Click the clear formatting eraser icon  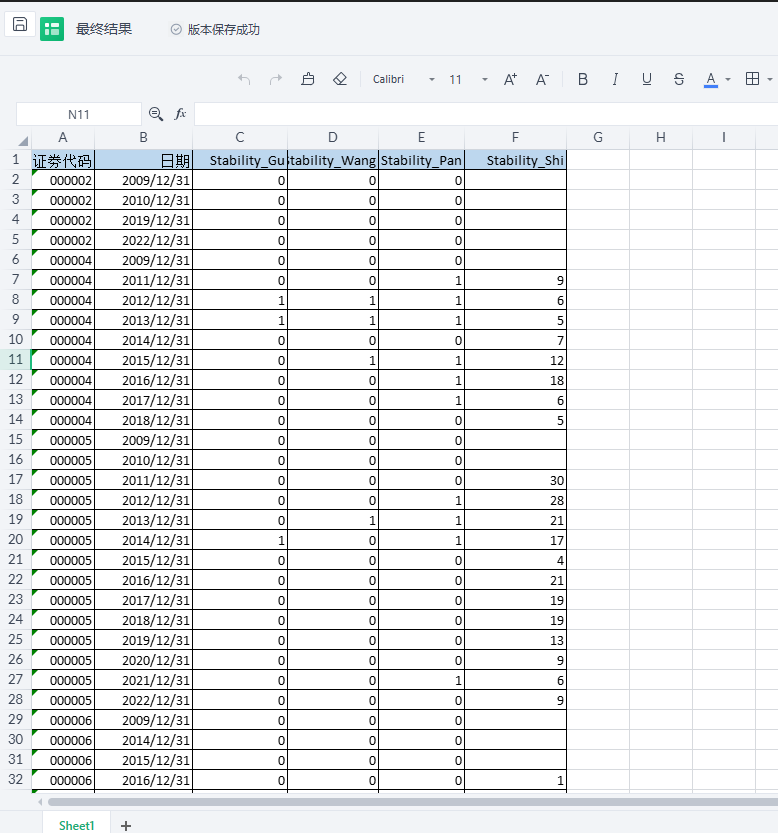340,79
